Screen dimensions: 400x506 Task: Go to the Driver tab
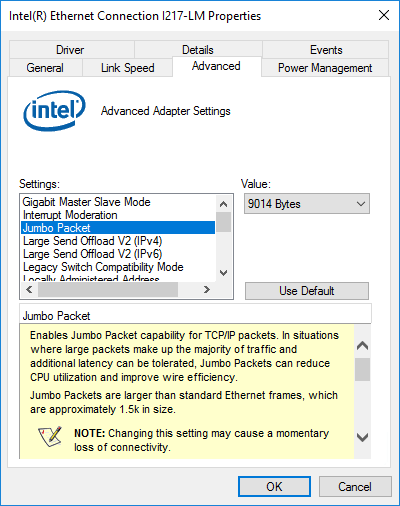(70, 50)
